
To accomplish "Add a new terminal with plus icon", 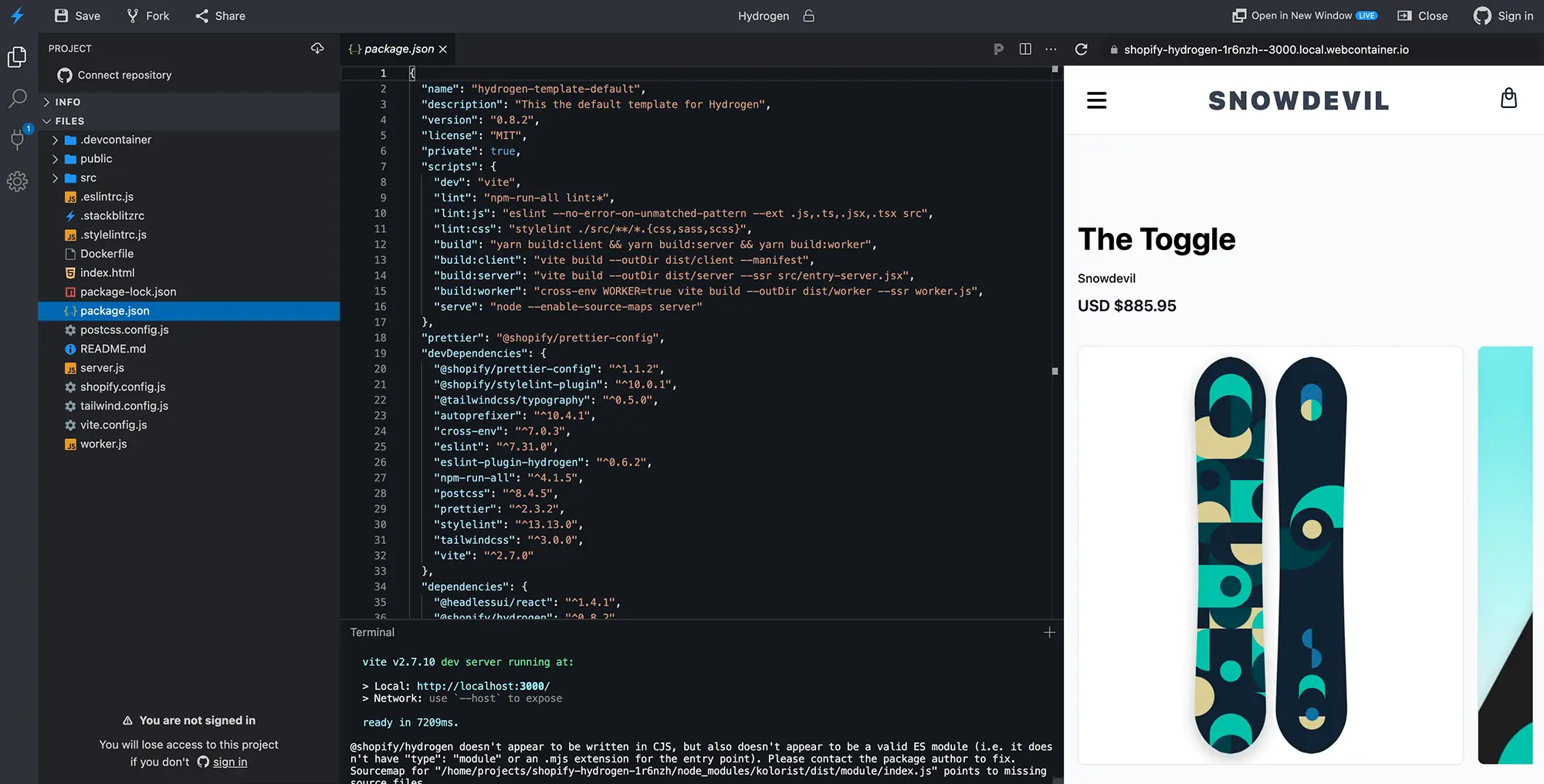I will click(1049, 632).
